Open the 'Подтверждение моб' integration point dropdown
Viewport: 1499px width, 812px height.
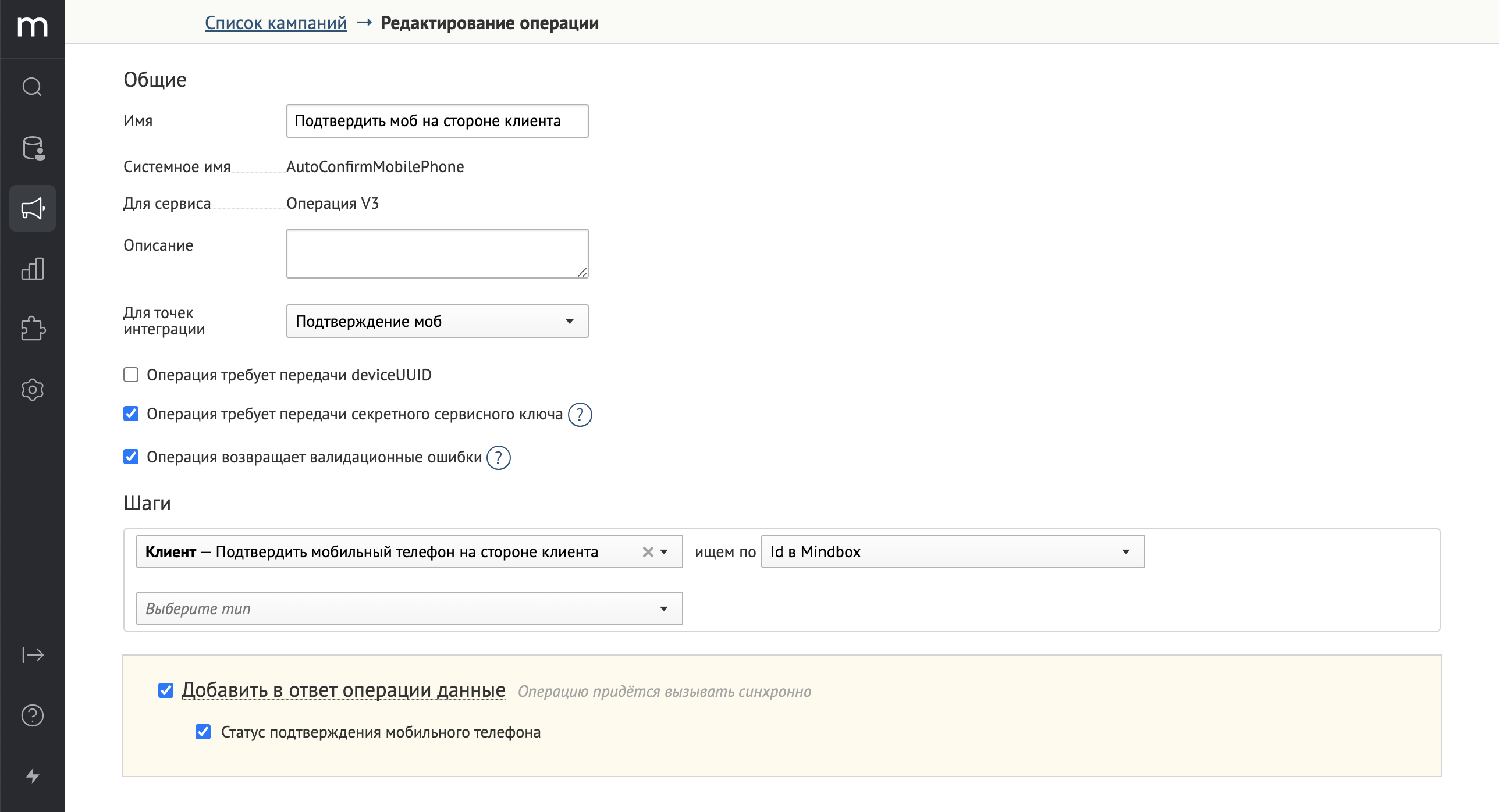(x=437, y=321)
